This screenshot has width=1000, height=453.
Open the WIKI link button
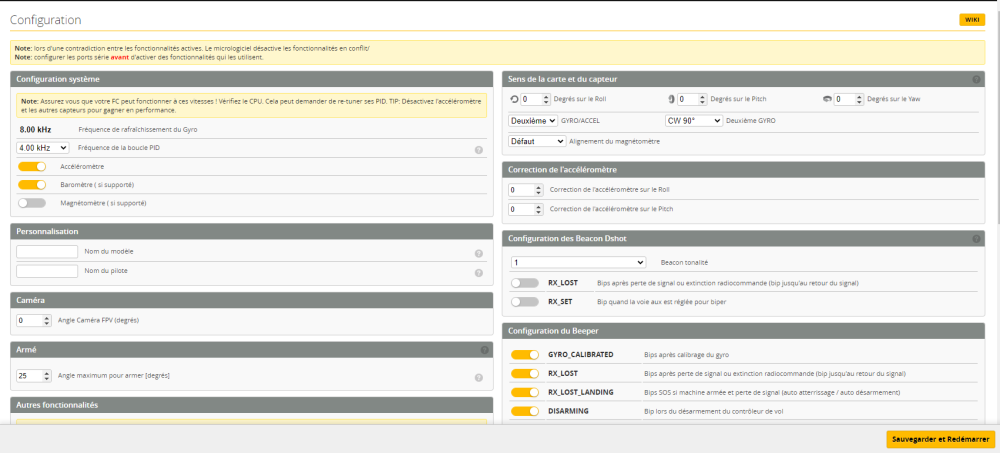tap(971, 20)
